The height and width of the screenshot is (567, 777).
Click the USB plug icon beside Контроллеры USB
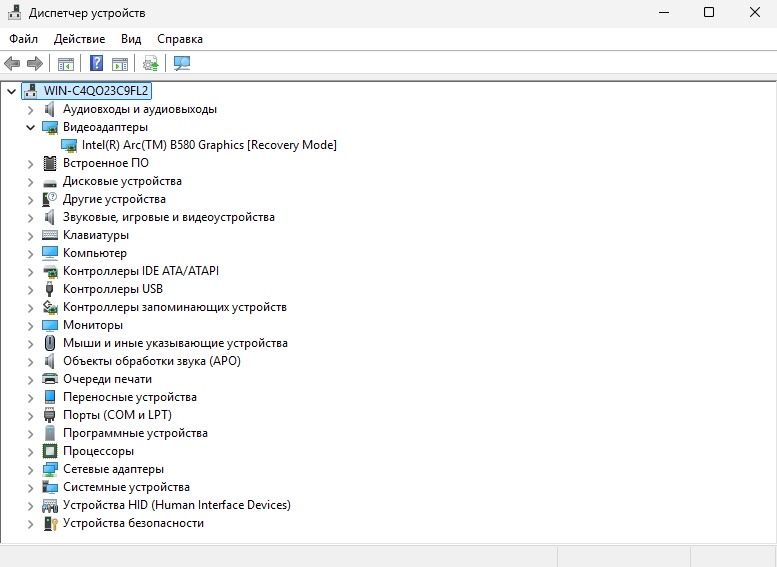point(50,289)
